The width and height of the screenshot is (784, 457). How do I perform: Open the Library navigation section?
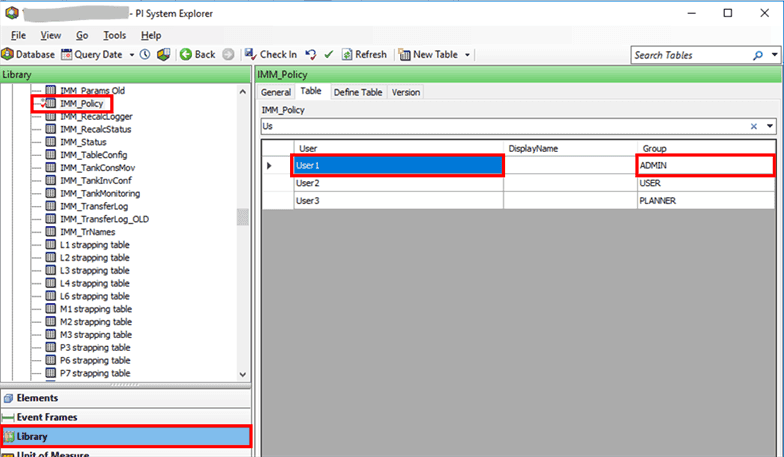[x=126, y=436]
